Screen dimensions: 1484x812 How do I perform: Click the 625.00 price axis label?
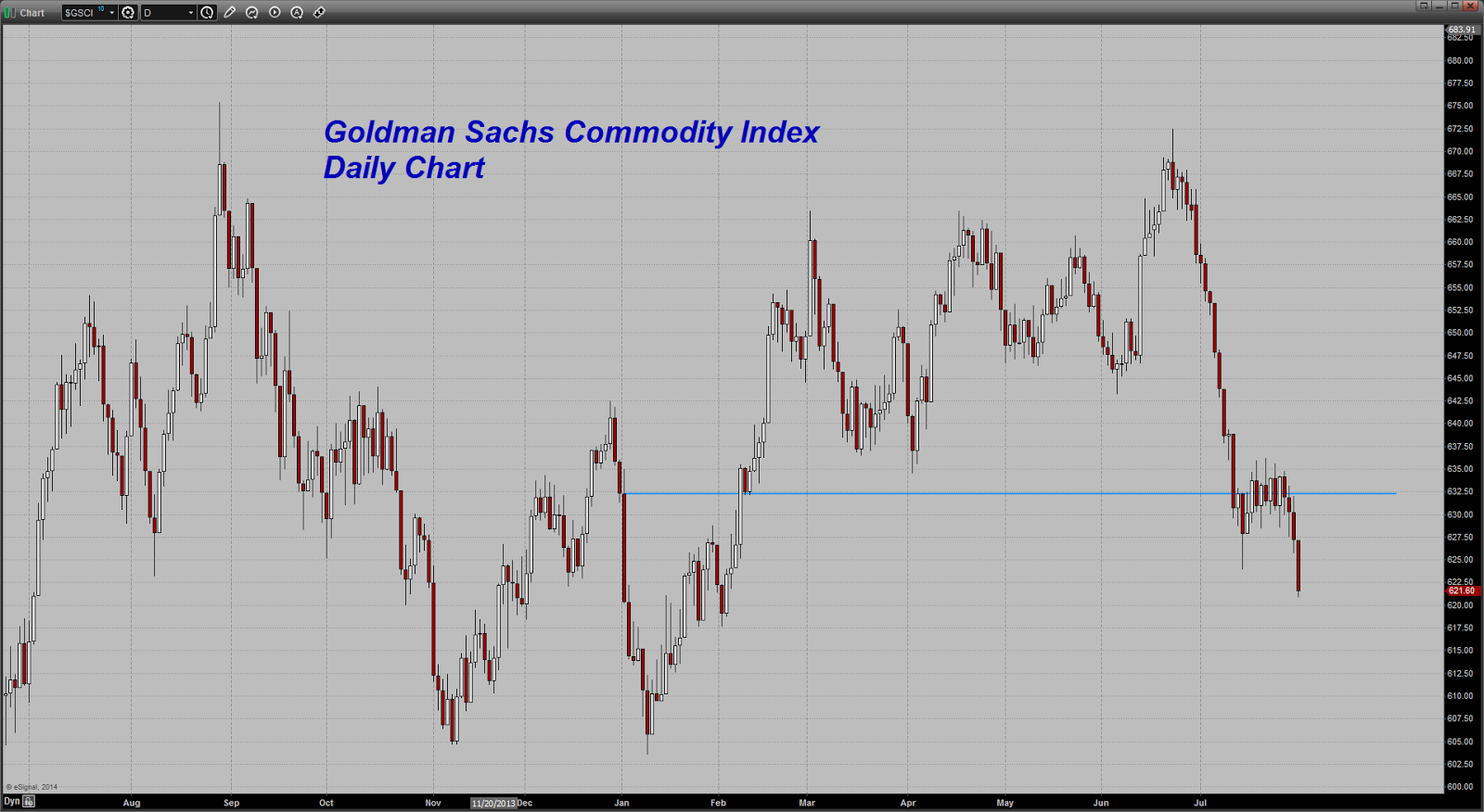pos(1460,560)
